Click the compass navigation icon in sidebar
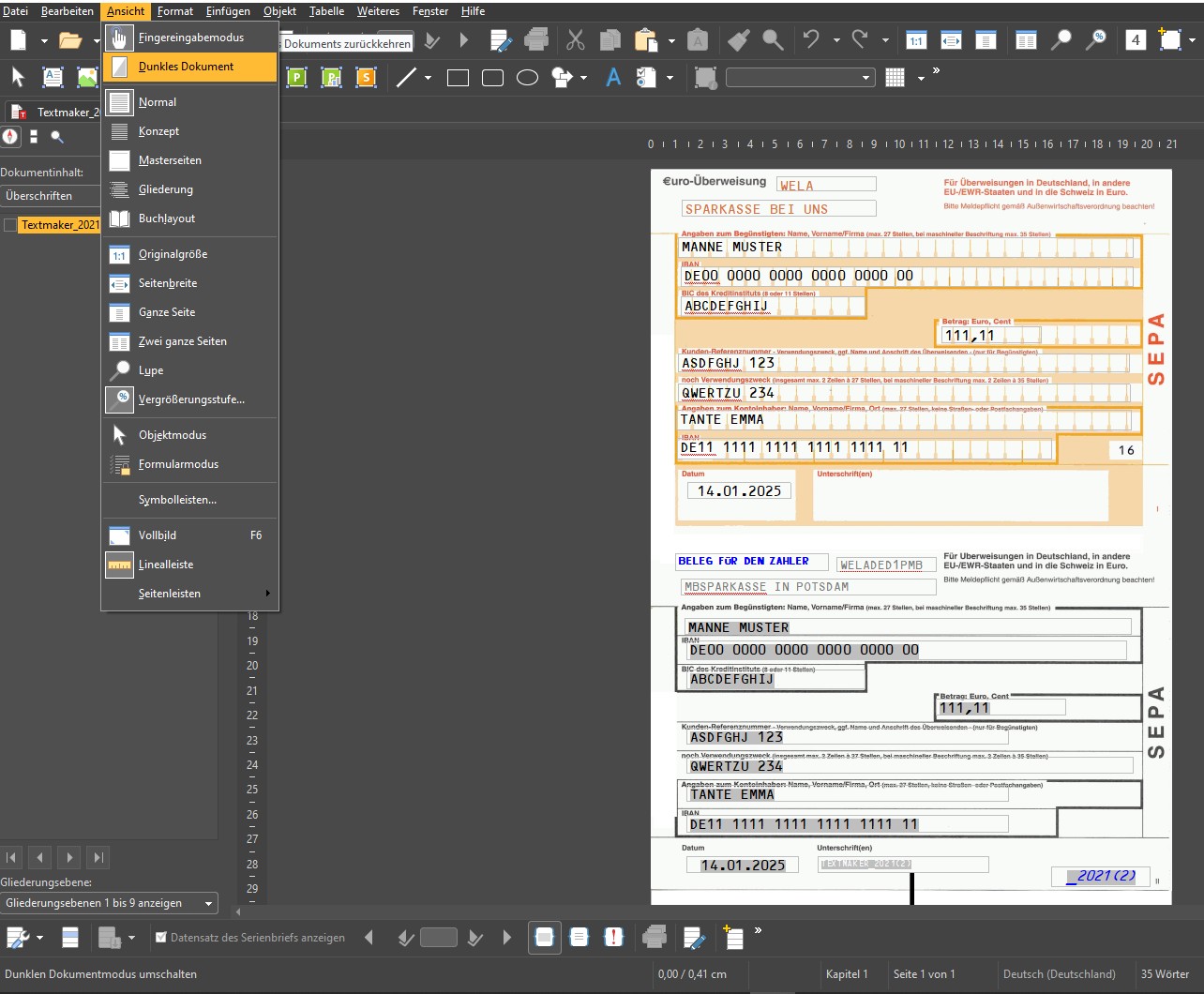Image resolution: width=1204 pixels, height=994 pixels. (10, 137)
